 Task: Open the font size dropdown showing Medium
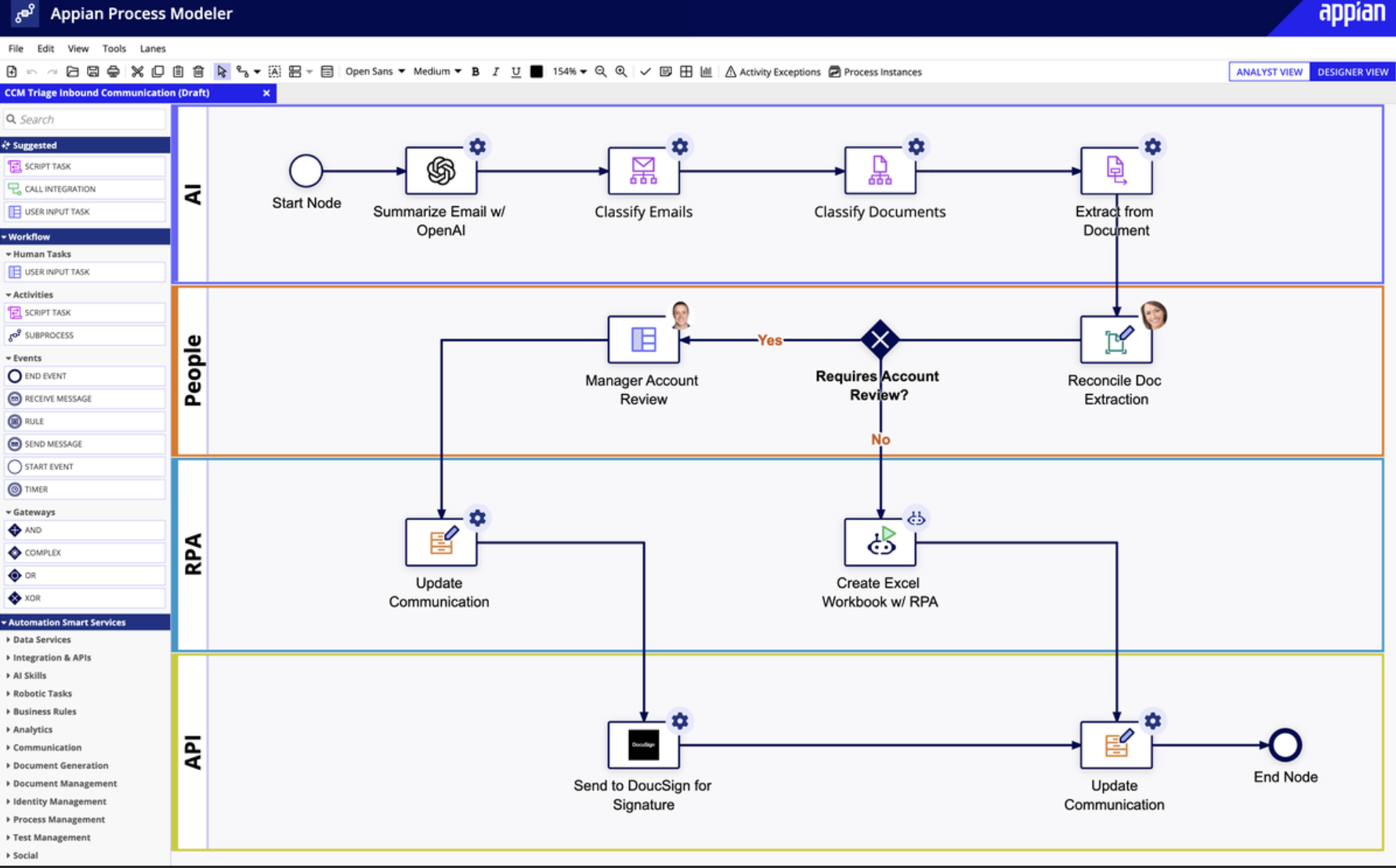point(436,71)
